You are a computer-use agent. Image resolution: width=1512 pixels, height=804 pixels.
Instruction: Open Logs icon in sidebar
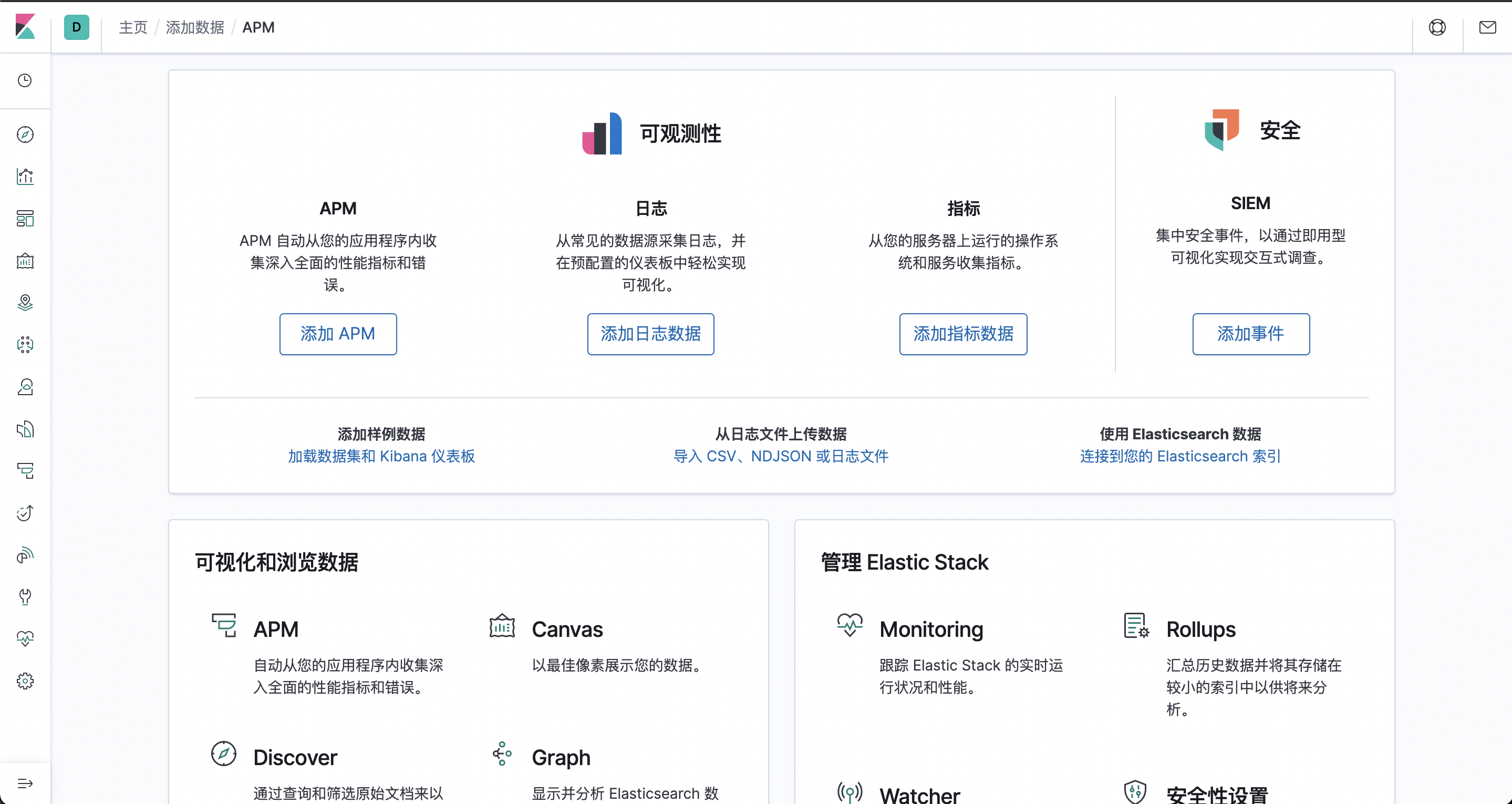[25, 429]
